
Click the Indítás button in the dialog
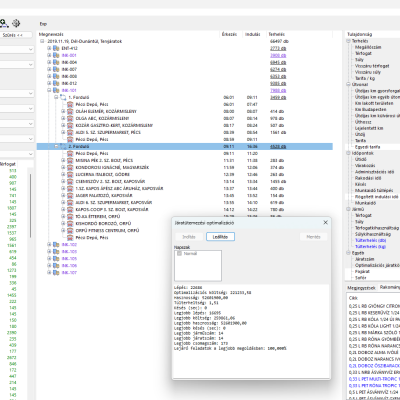point(189,237)
